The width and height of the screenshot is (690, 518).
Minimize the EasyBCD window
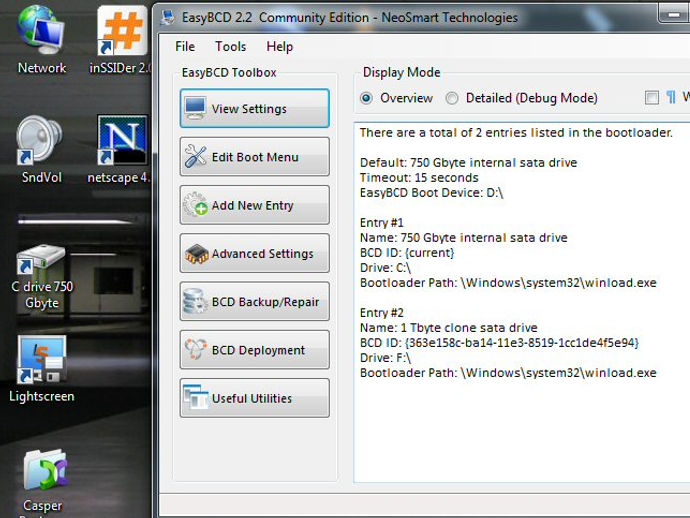click(673, 15)
